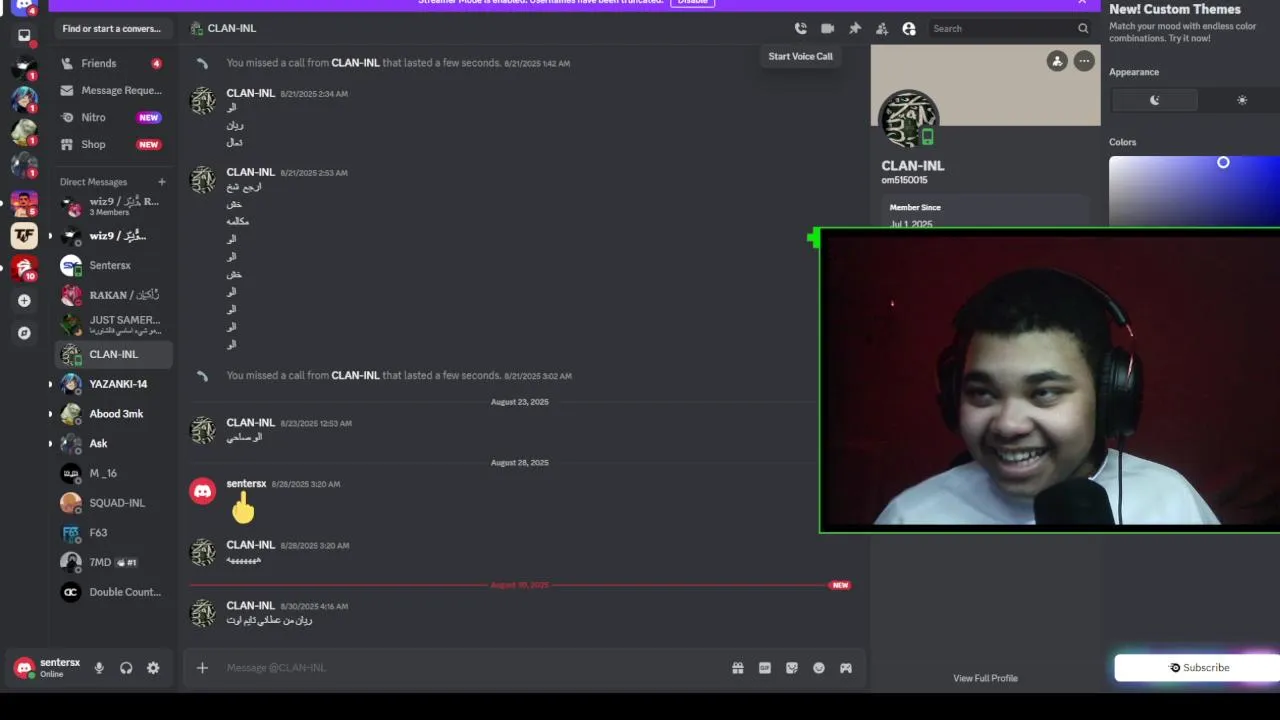Select the light theme sun option
1280x720 pixels.
tap(1240, 100)
